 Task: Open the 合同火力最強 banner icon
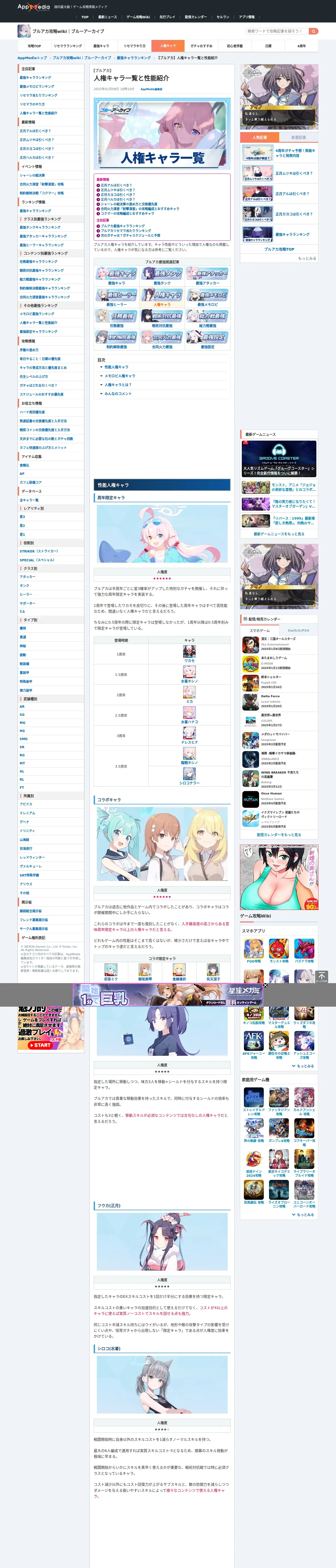[x=162, y=337]
